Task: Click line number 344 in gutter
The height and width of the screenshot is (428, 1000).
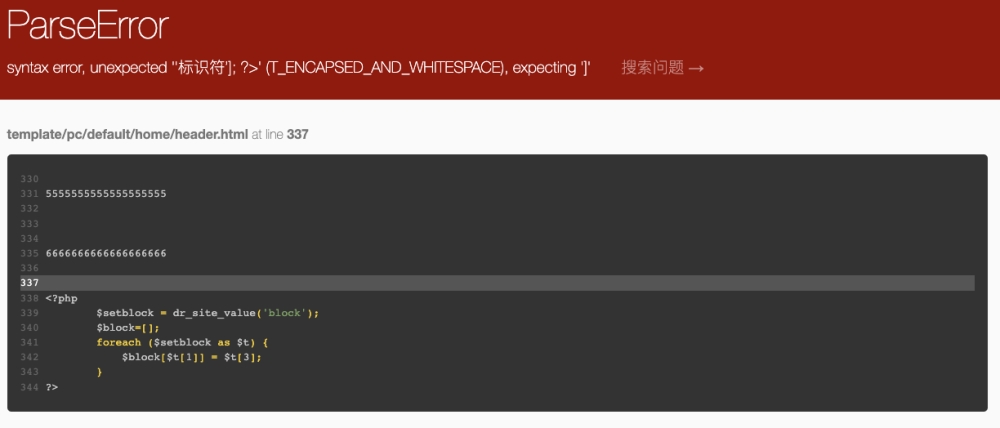Action: (29, 387)
